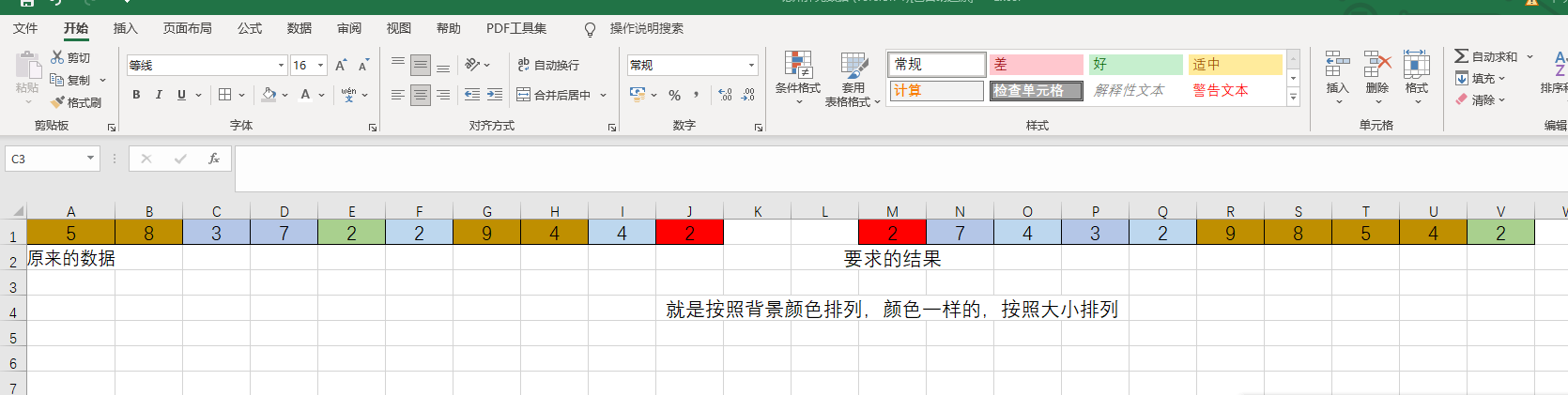The width and height of the screenshot is (1568, 395).
Task: Expand the cell styles gallery More arrow
Action: click(x=1293, y=97)
